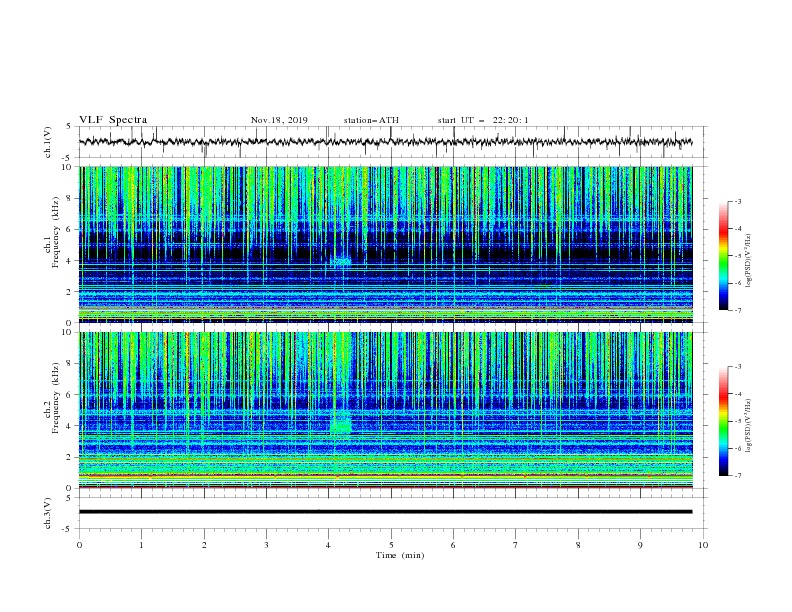Click the "ch.3(V)" axis label
Viewport: 792px width, 612px height.
tap(48, 513)
